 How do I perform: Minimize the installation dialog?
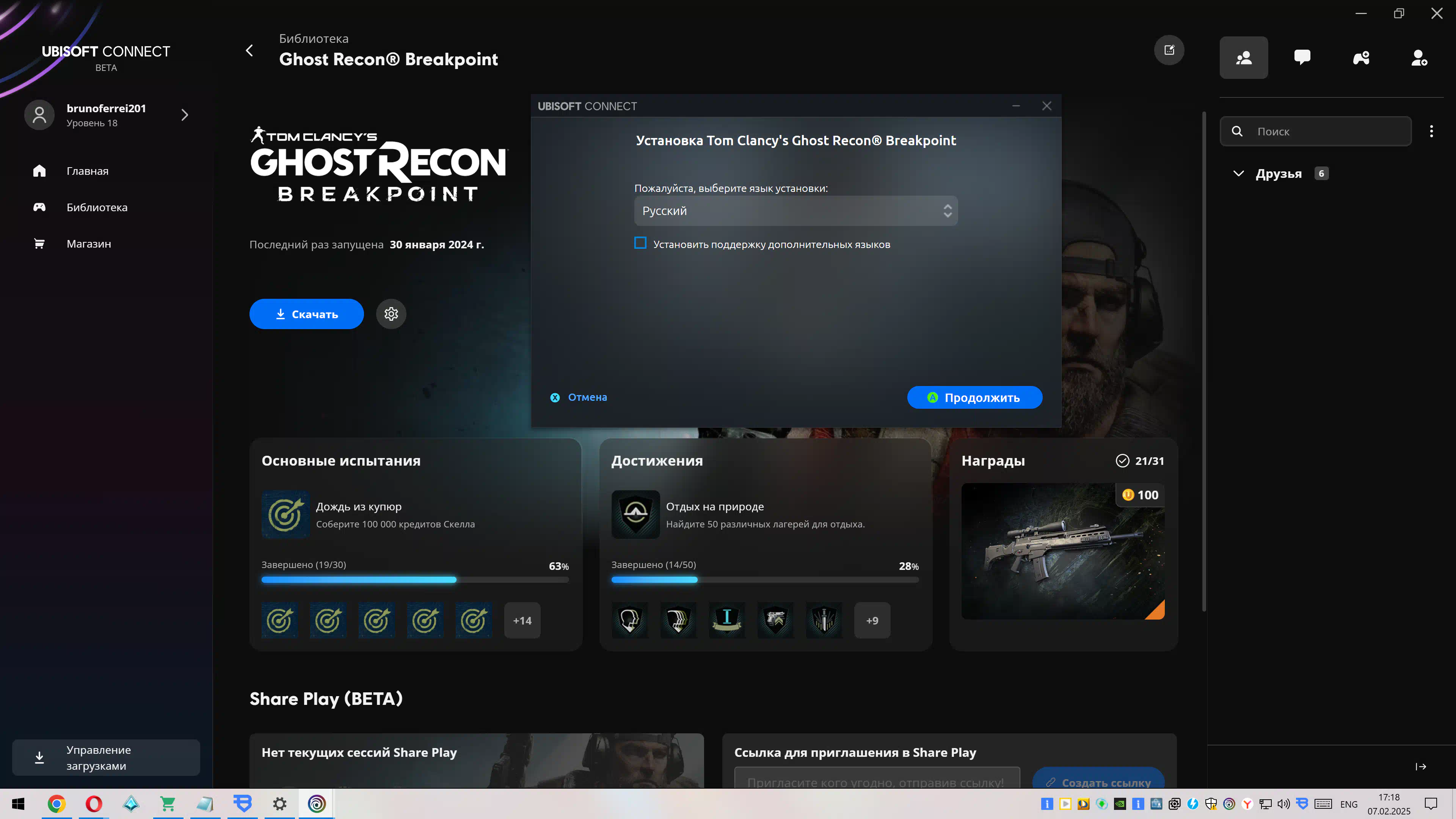(1016, 106)
